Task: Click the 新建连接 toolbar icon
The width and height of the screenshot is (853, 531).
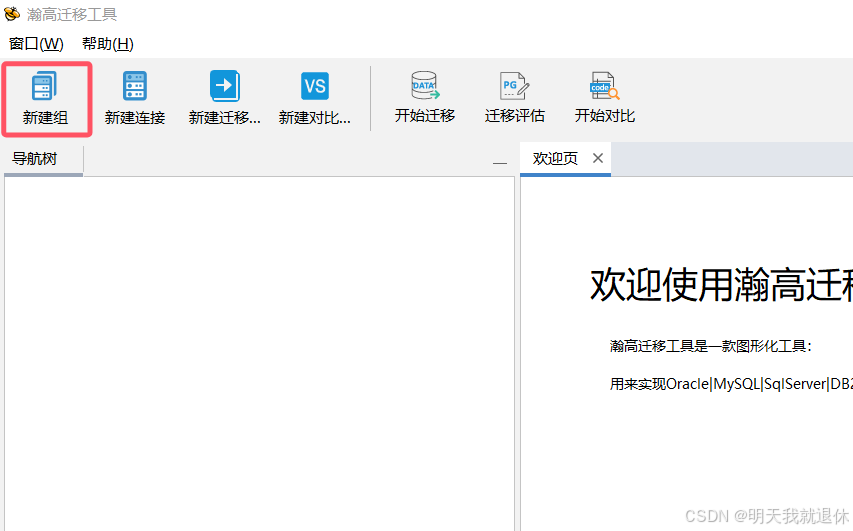Action: point(135,86)
